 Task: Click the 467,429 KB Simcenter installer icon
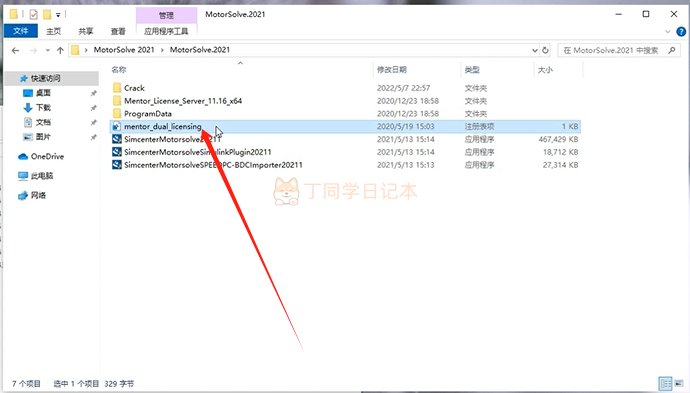pyautogui.click(x=117, y=139)
